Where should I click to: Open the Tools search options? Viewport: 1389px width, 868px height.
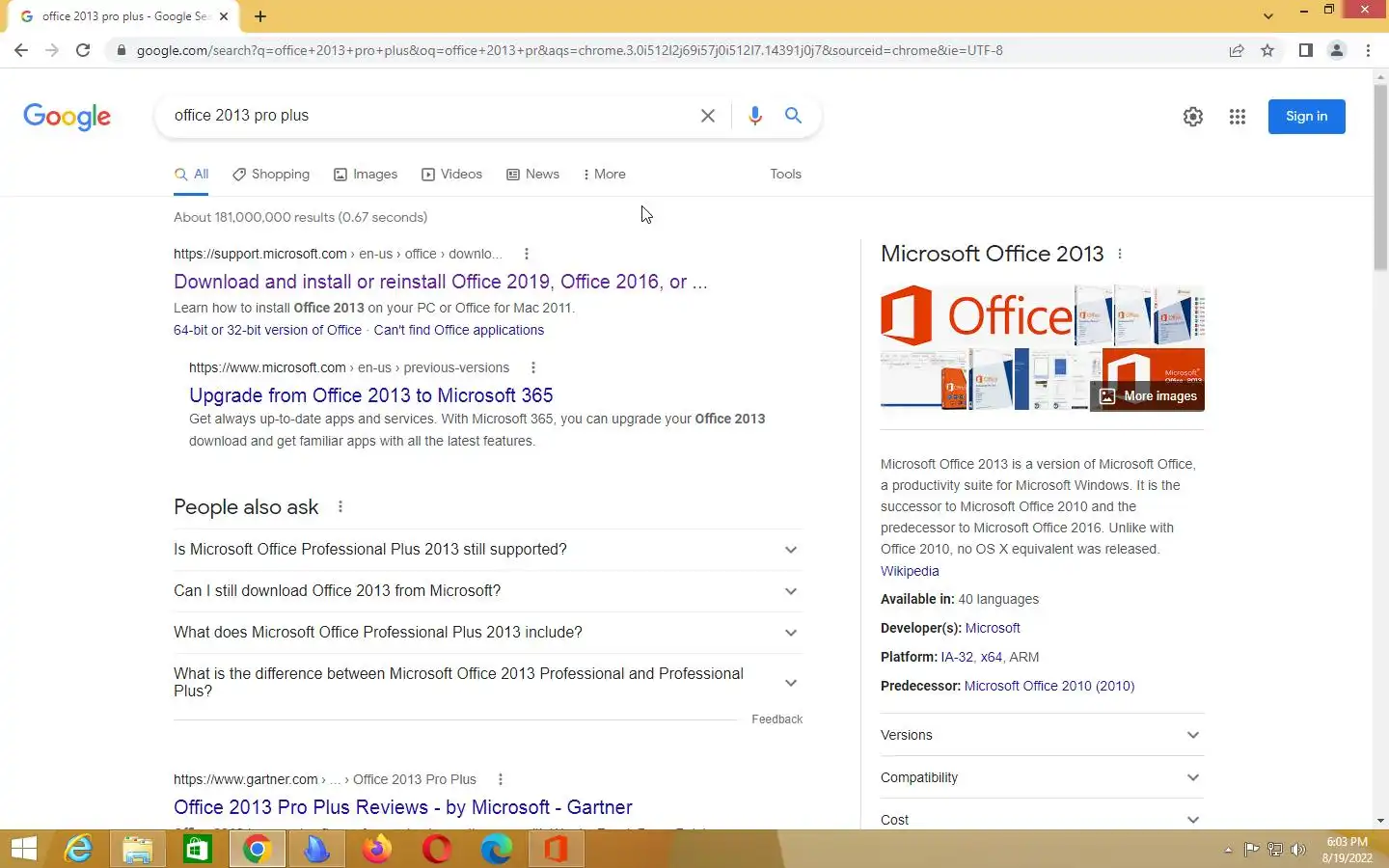pos(785,175)
